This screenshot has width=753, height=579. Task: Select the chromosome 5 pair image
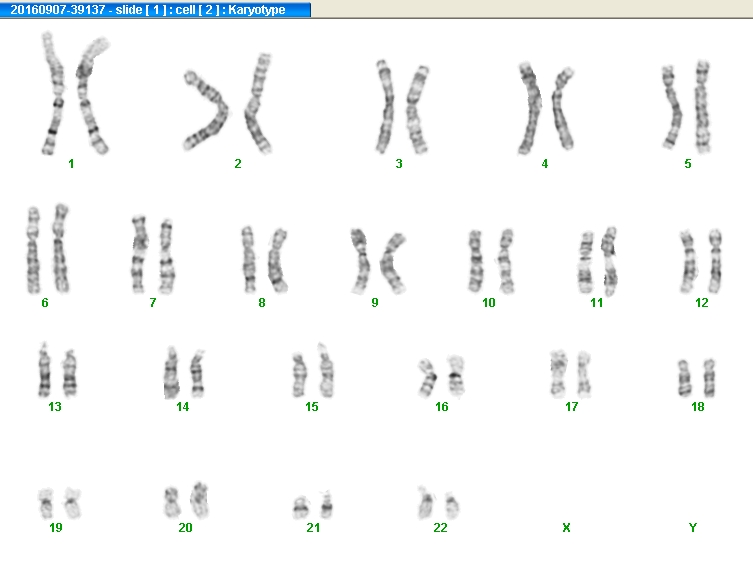pos(687,107)
